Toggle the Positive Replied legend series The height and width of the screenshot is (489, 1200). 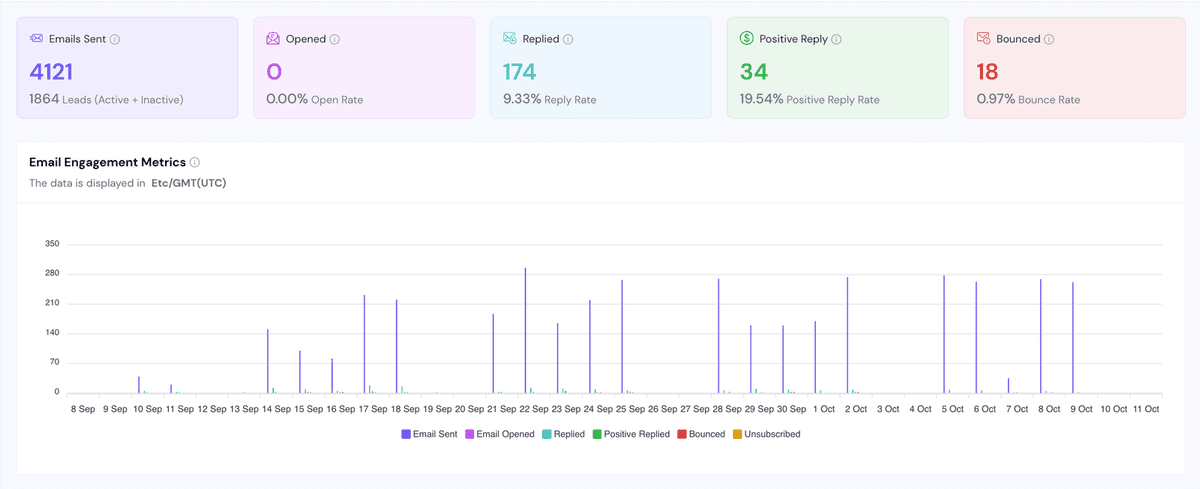tap(631, 434)
